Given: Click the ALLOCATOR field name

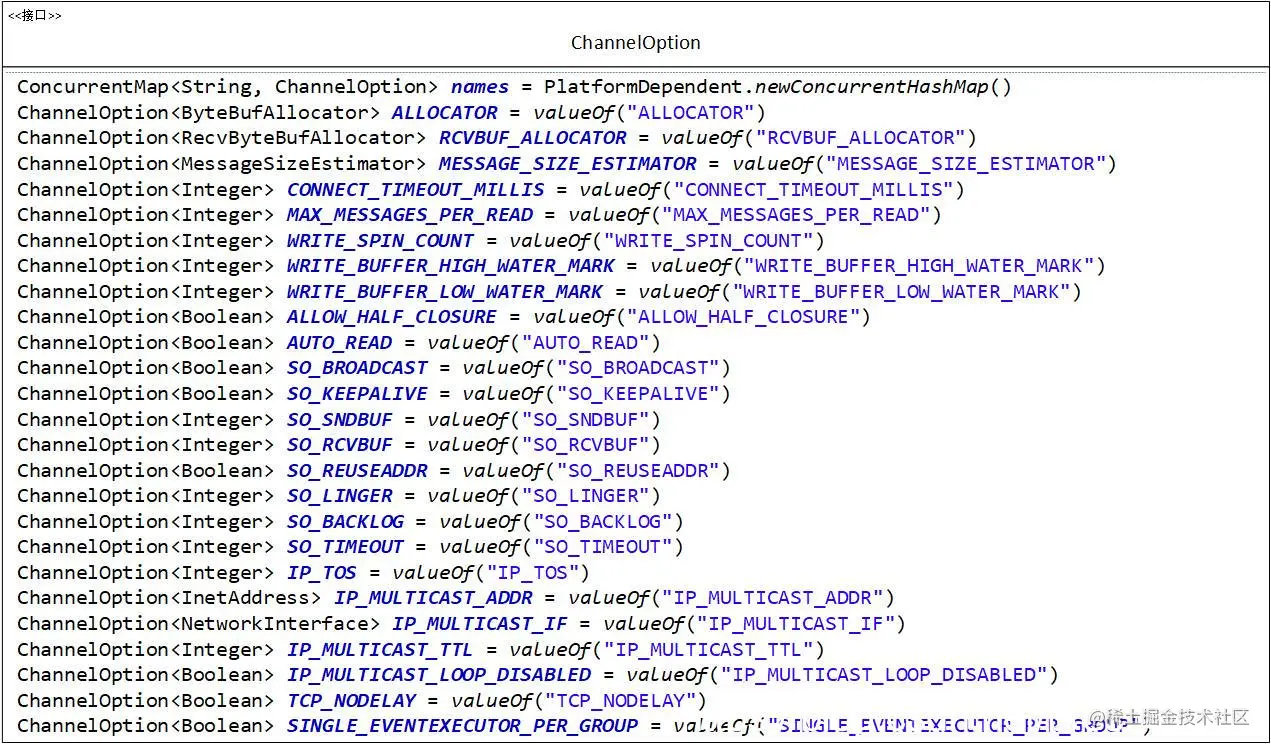Looking at the screenshot, I should [444, 112].
